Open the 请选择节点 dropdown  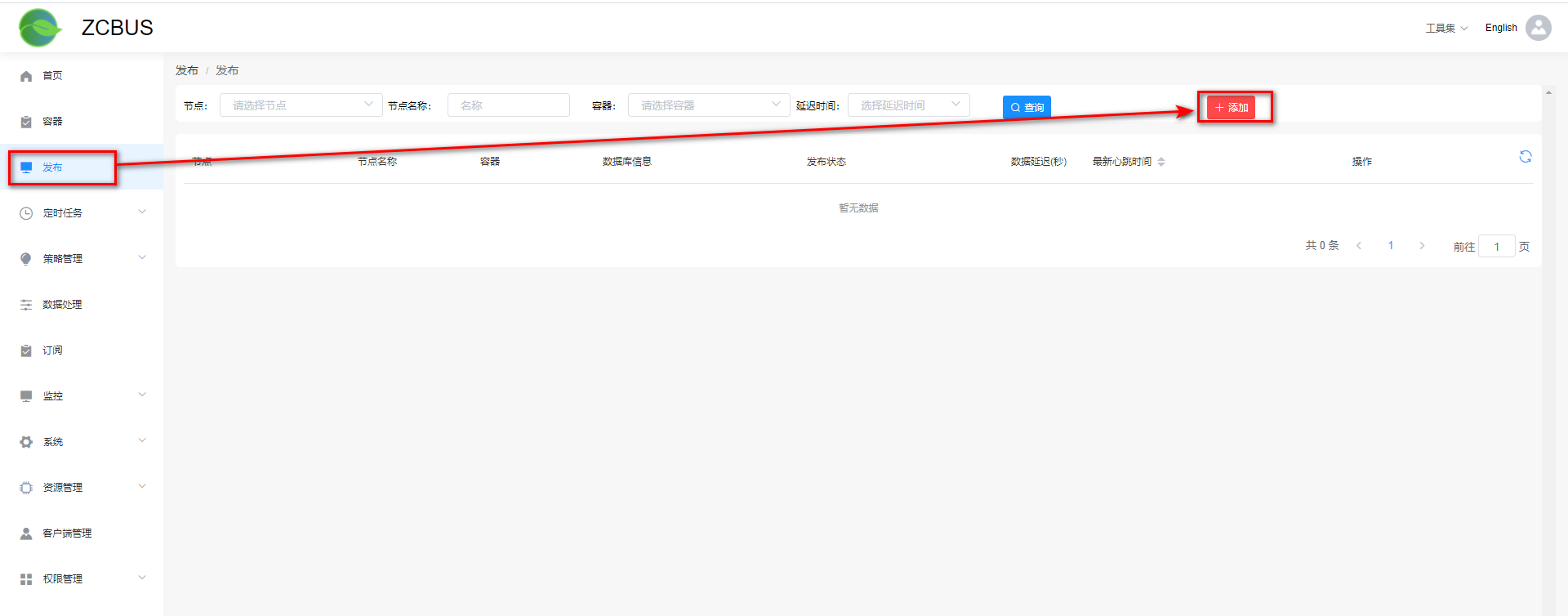click(300, 105)
